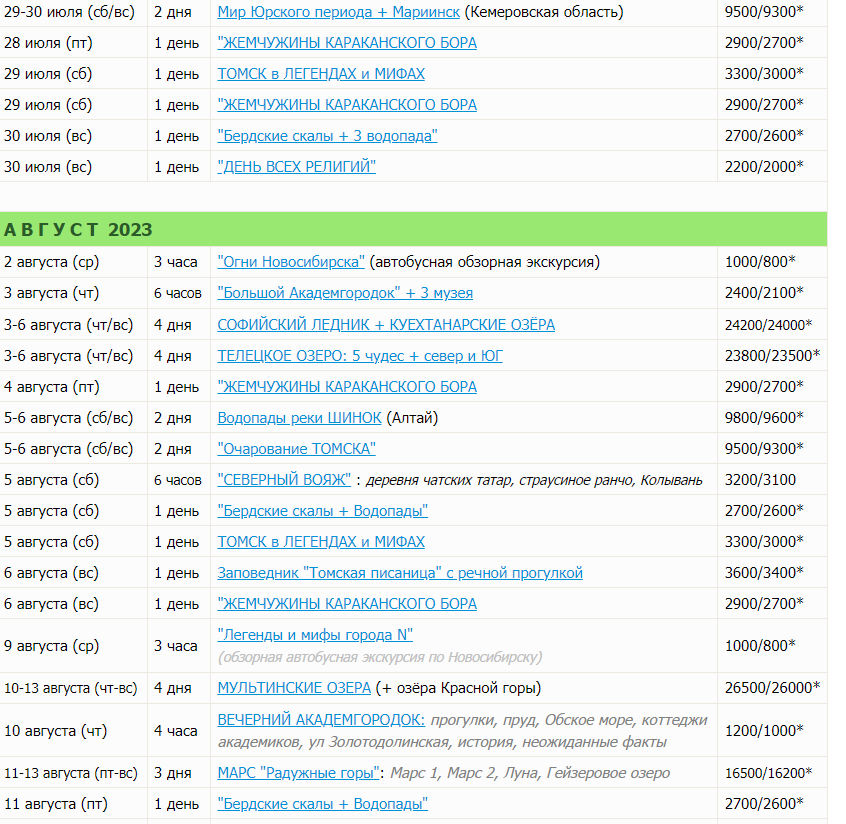Open Заповедник "Томская писаница" river trip link

coord(400,573)
